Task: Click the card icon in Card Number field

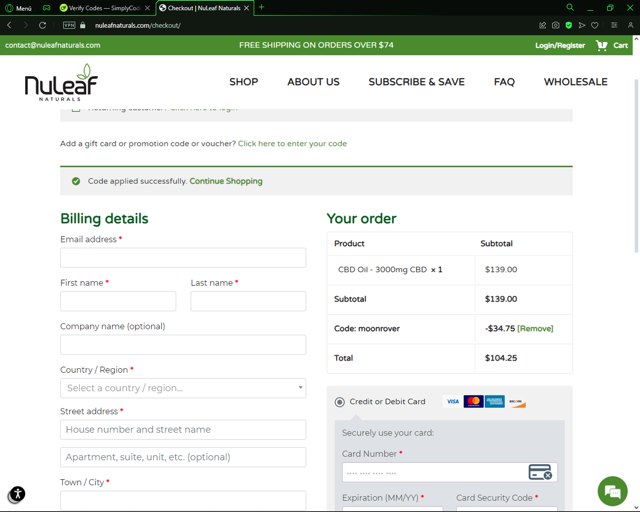Action: click(540, 472)
